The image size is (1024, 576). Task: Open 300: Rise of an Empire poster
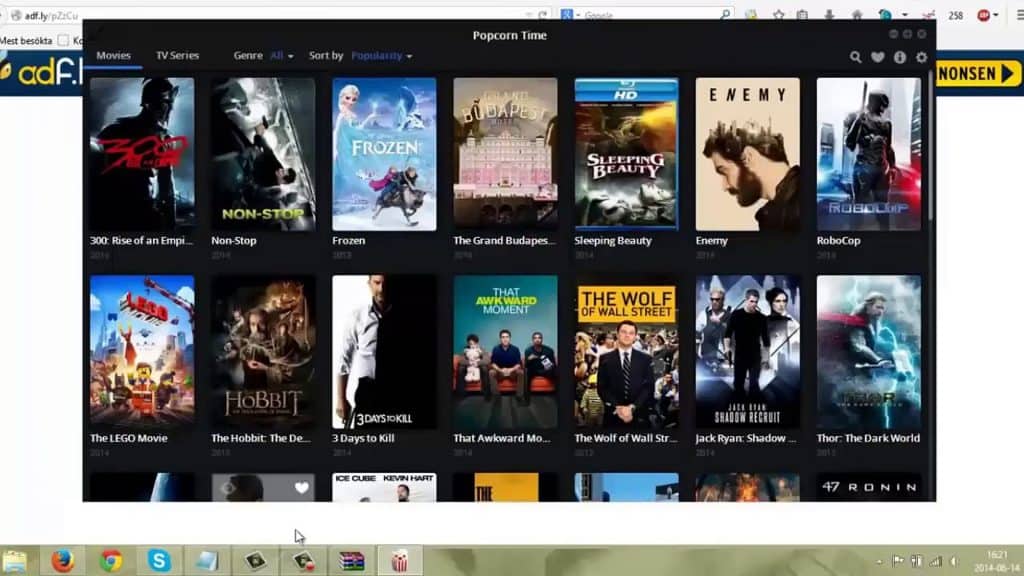click(142, 154)
